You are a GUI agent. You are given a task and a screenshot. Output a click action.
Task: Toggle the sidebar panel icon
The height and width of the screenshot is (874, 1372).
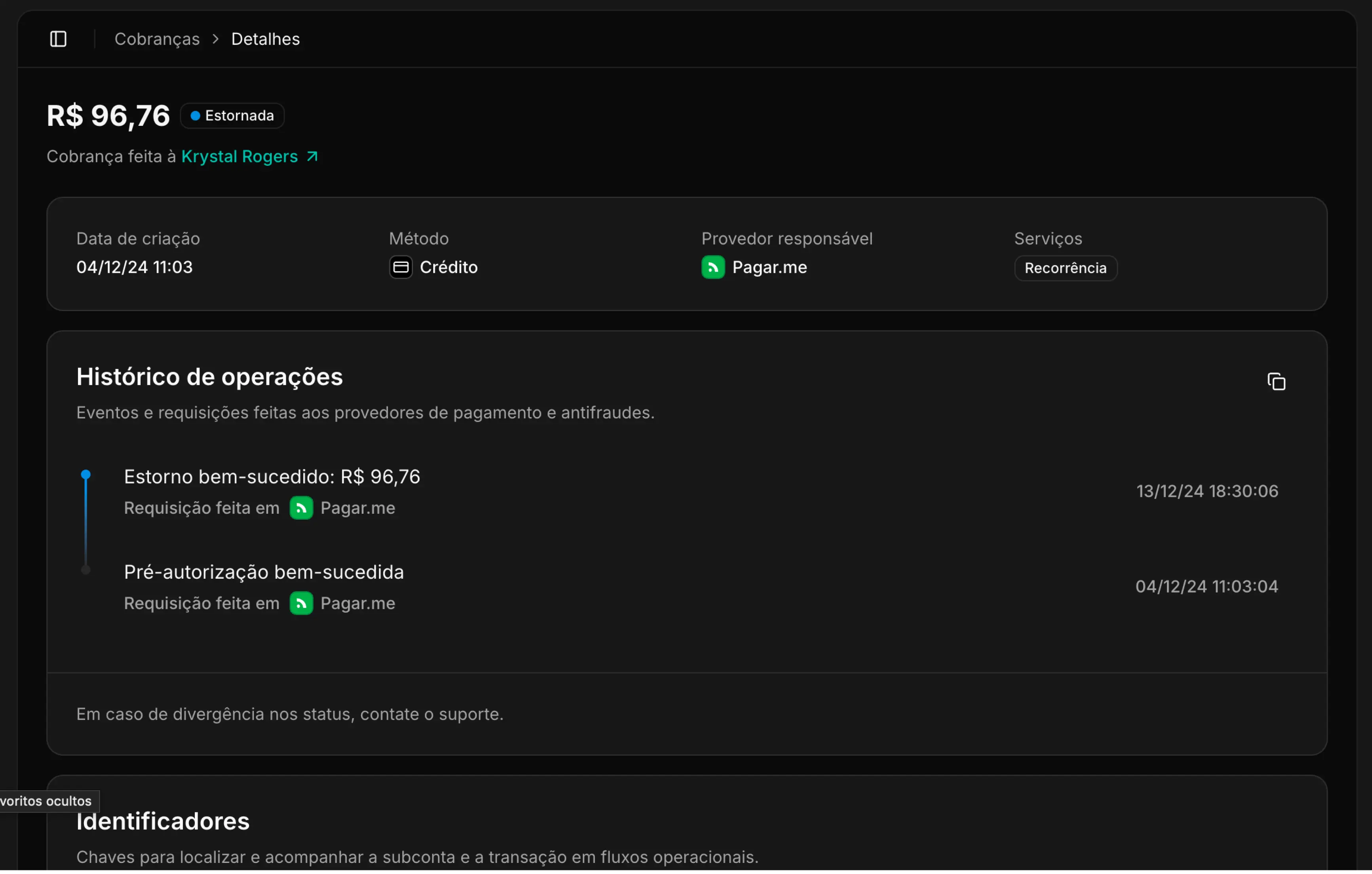click(58, 39)
